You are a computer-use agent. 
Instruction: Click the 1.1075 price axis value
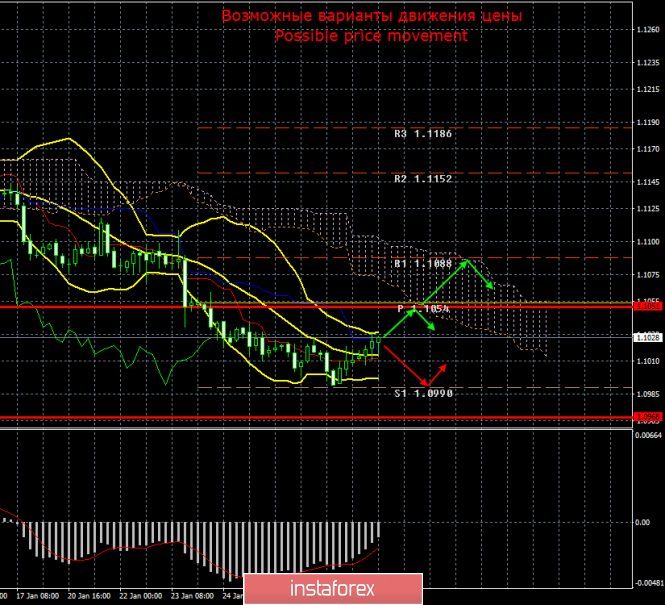coord(648,275)
